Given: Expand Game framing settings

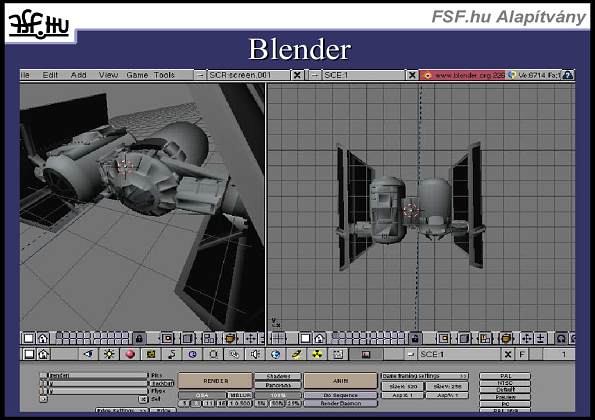Looking at the screenshot, I should [x=425, y=376].
